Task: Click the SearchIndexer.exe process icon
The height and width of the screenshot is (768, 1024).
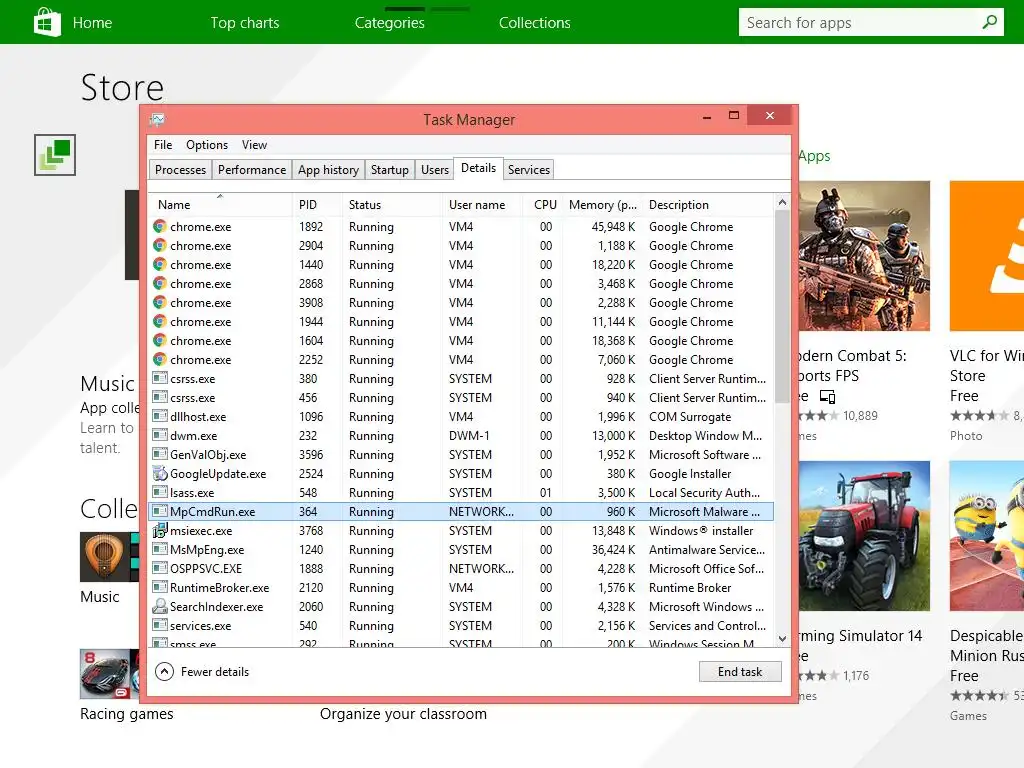Action: [160, 606]
